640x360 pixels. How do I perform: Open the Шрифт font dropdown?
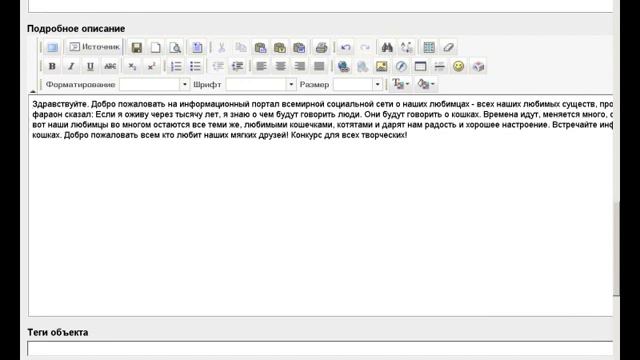pos(261,84)
